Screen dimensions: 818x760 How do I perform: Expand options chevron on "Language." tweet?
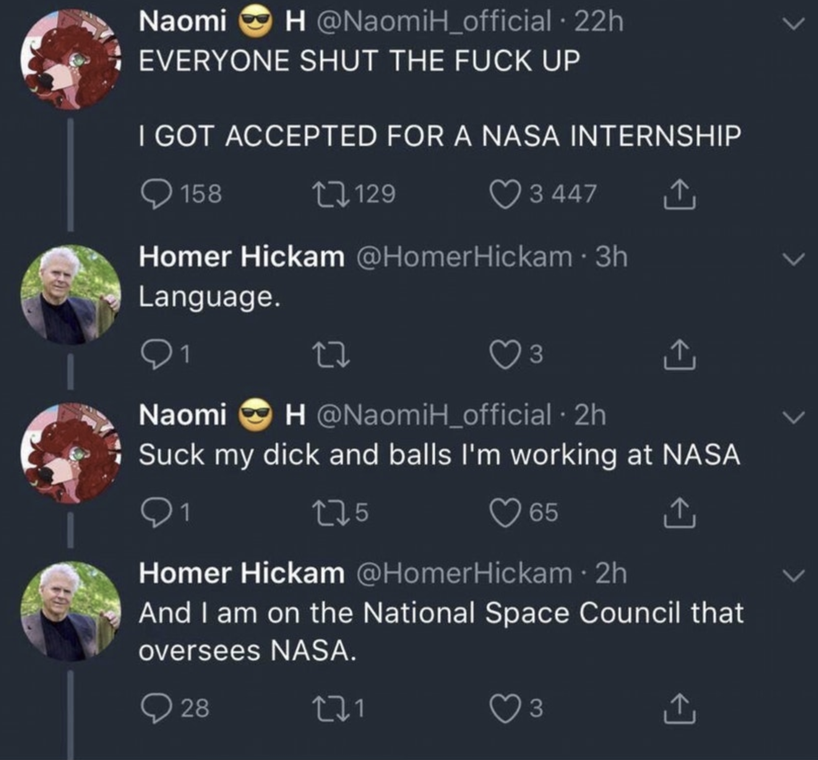coord(793,259)
